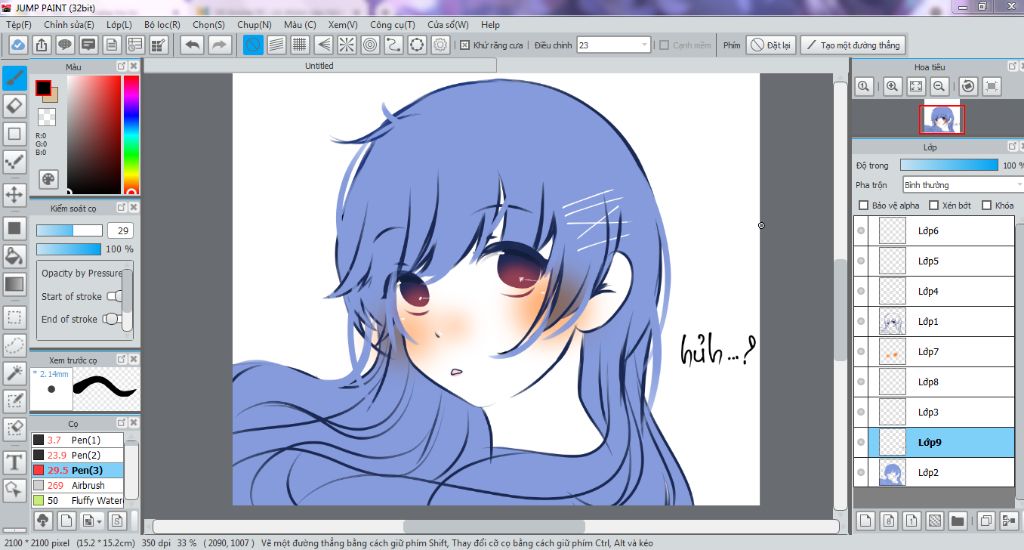Enable the Khóa checkbox

pos(987,205)
